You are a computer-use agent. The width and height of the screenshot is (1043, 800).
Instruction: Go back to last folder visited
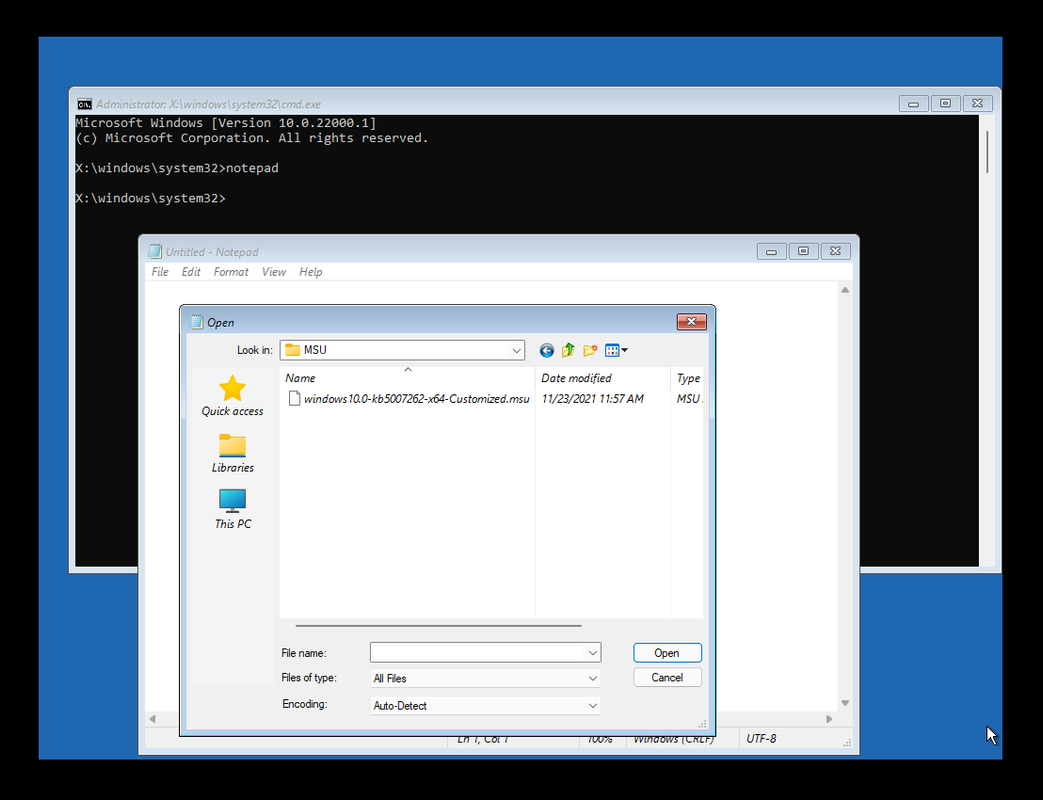[546, 350]
